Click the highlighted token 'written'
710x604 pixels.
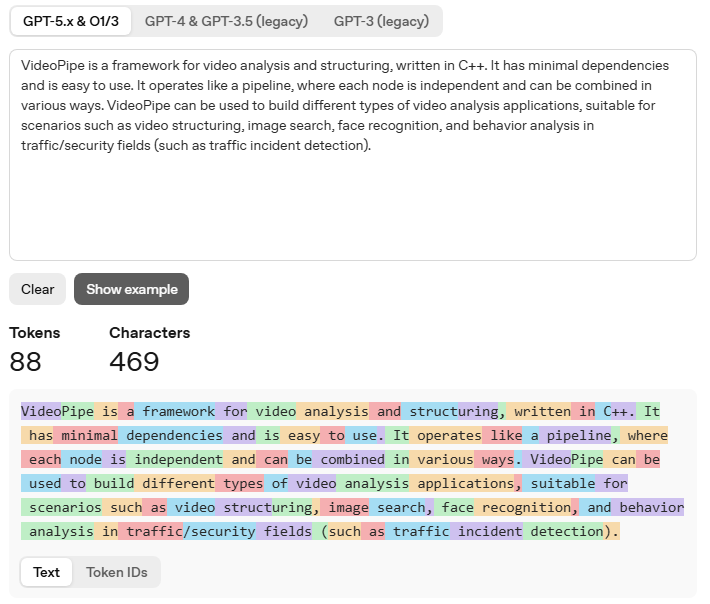(x=538, y=411)
